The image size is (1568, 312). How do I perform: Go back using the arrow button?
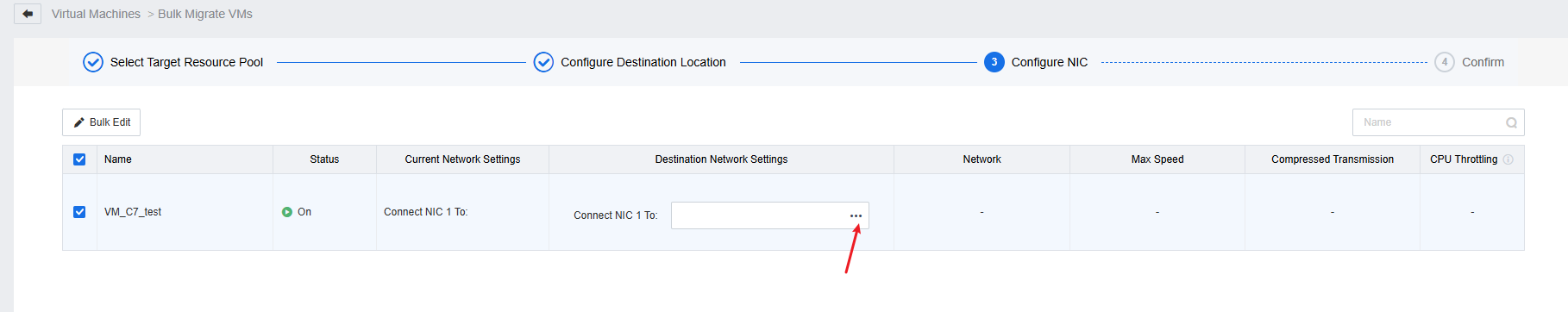28,14
